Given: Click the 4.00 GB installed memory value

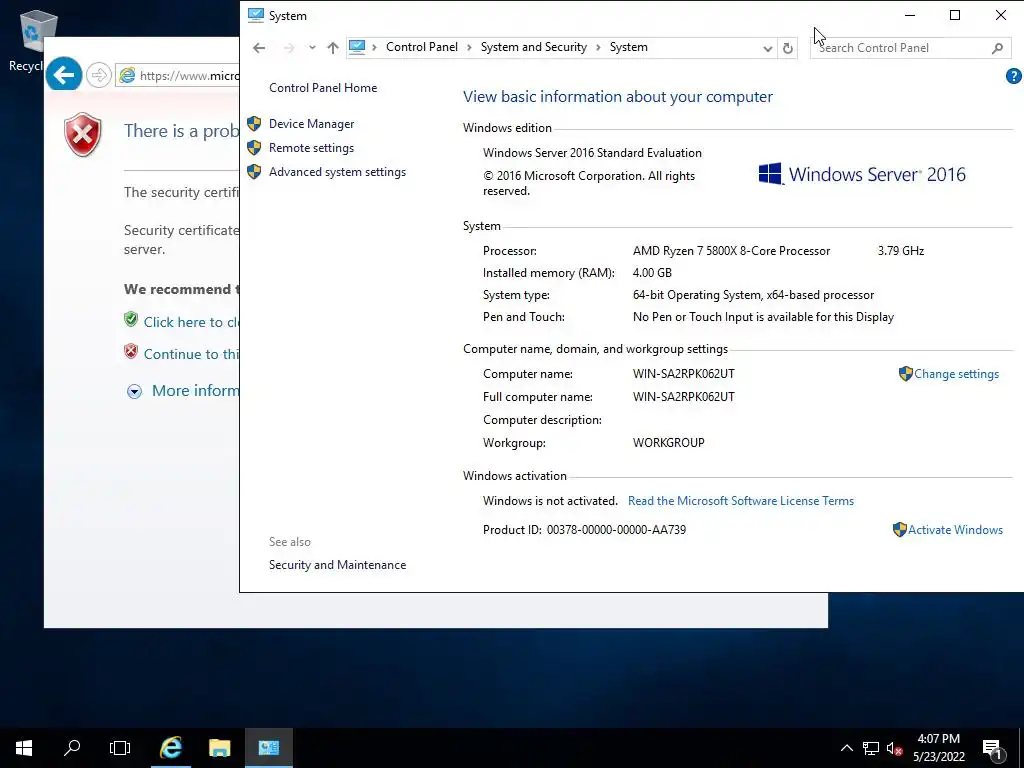Looking at the screenshot, I should point(652,273).
